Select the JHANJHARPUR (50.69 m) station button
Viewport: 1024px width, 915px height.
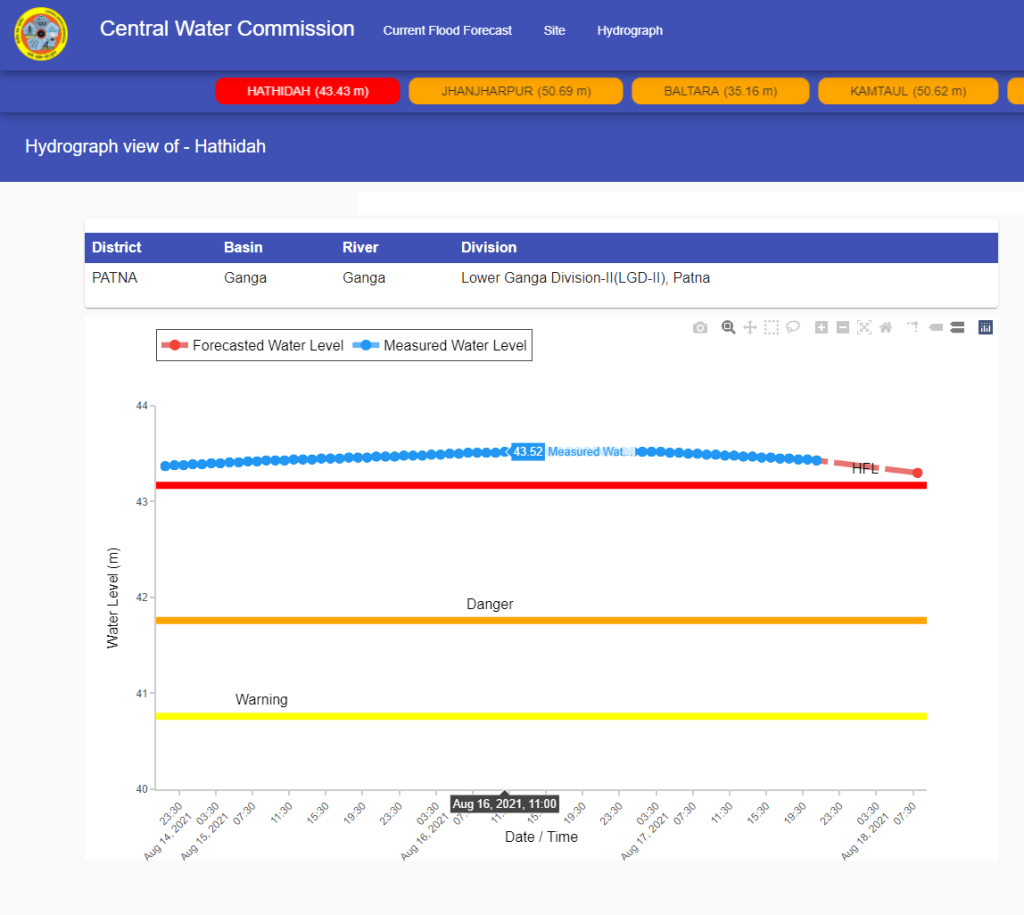(516, 91)
